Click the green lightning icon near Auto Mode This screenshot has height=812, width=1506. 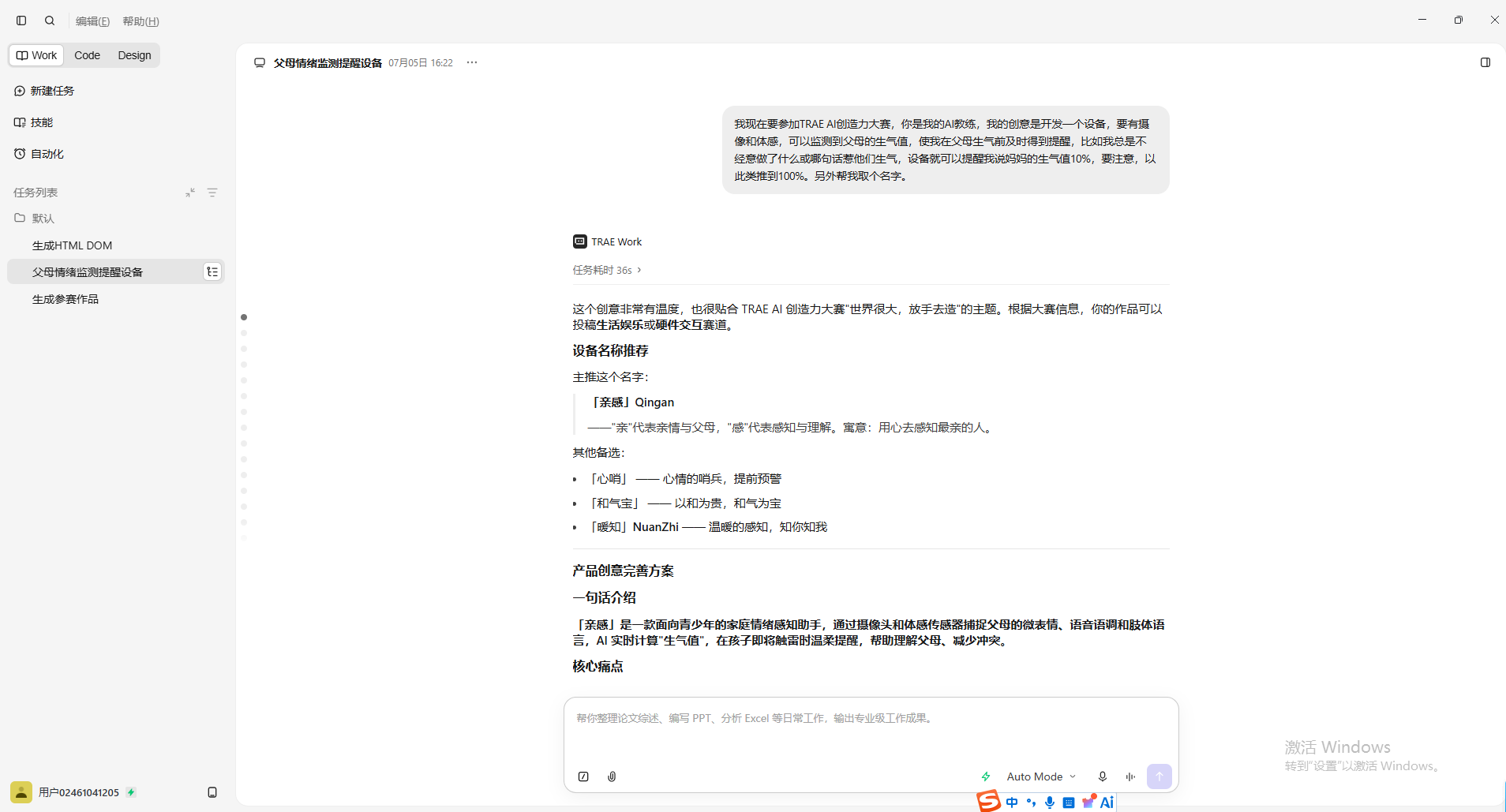(986, 776)
